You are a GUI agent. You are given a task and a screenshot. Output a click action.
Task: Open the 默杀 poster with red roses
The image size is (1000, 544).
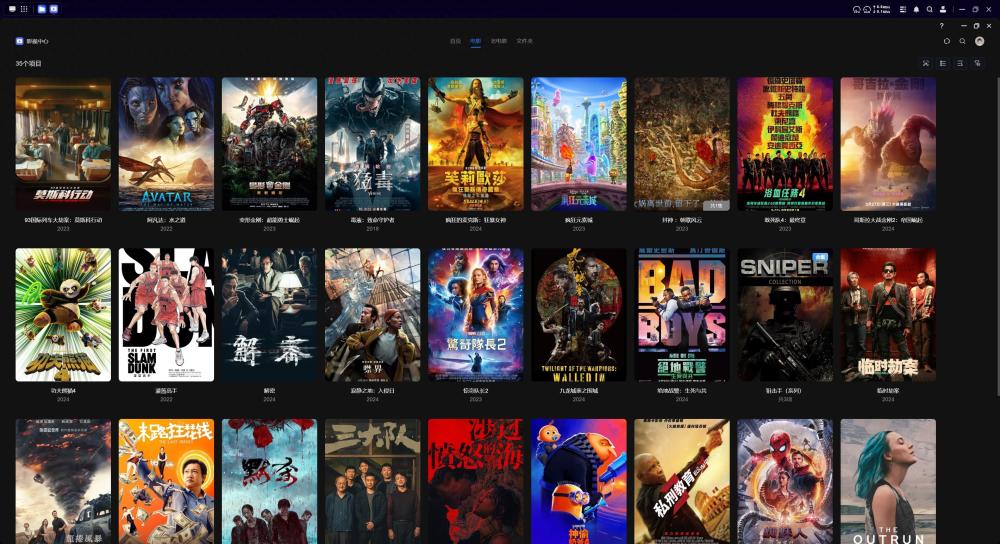(x=269, y=482)
